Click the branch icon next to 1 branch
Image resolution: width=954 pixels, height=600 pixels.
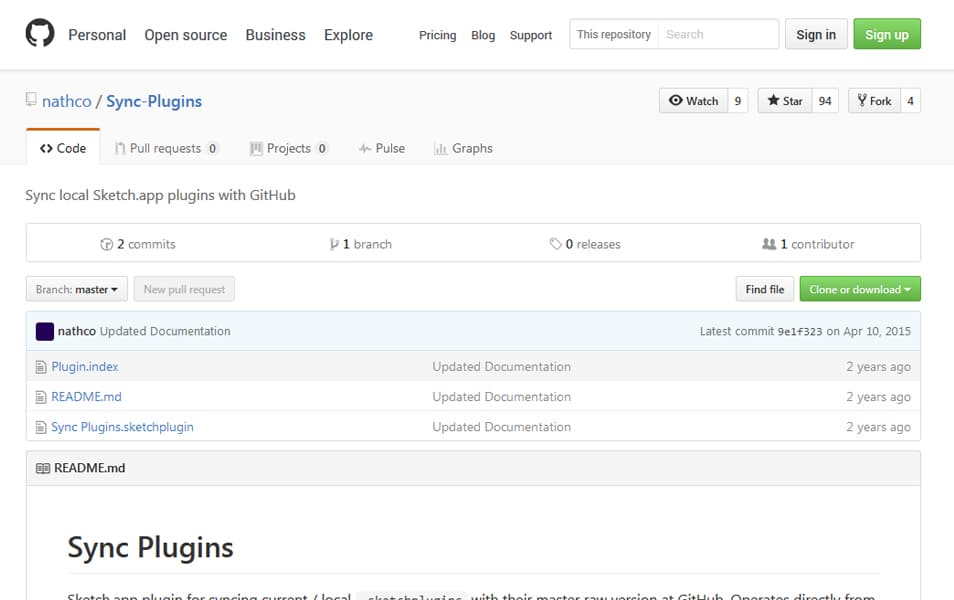coord(337,243)
